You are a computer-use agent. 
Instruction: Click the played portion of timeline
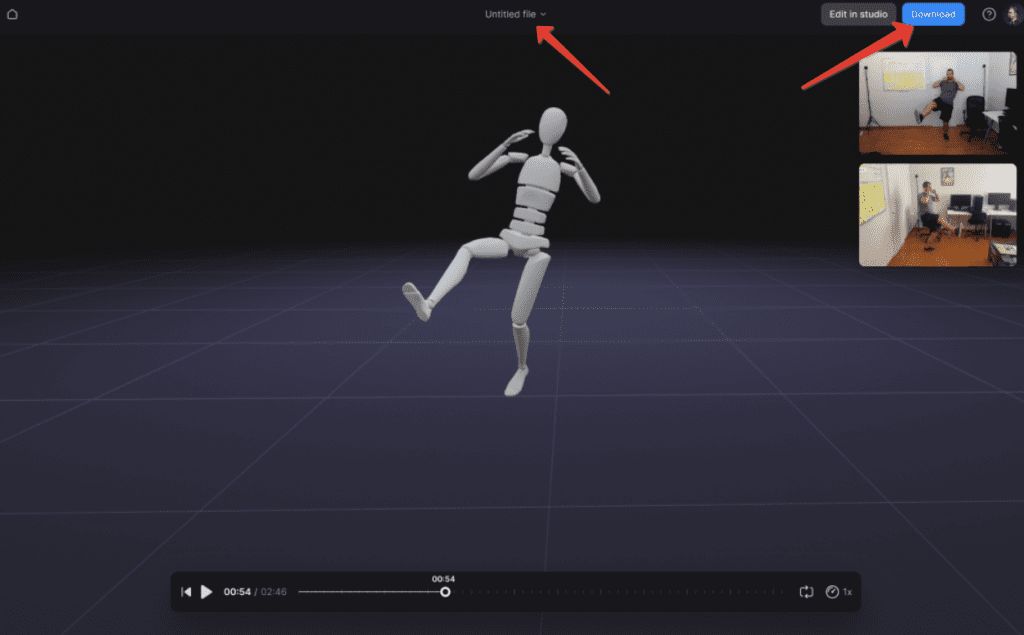click(370, 592)
